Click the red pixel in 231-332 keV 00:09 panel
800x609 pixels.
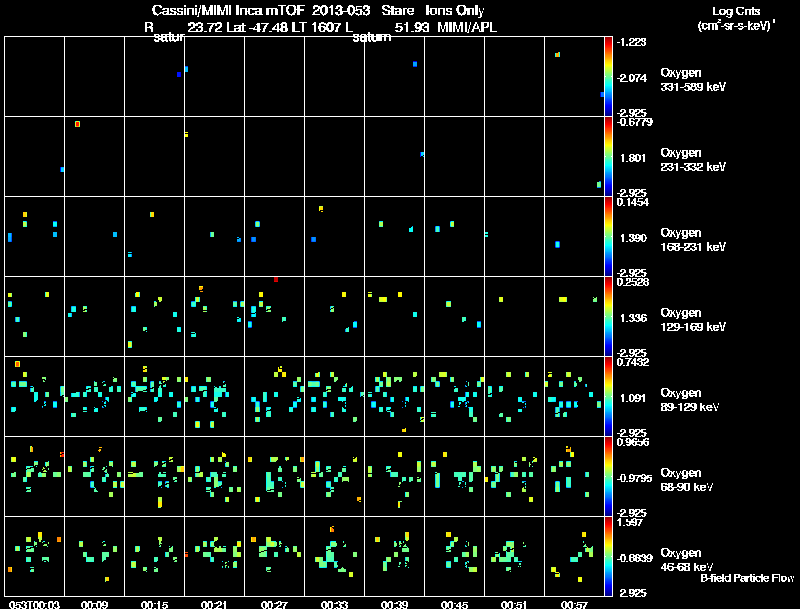[77, 124]
